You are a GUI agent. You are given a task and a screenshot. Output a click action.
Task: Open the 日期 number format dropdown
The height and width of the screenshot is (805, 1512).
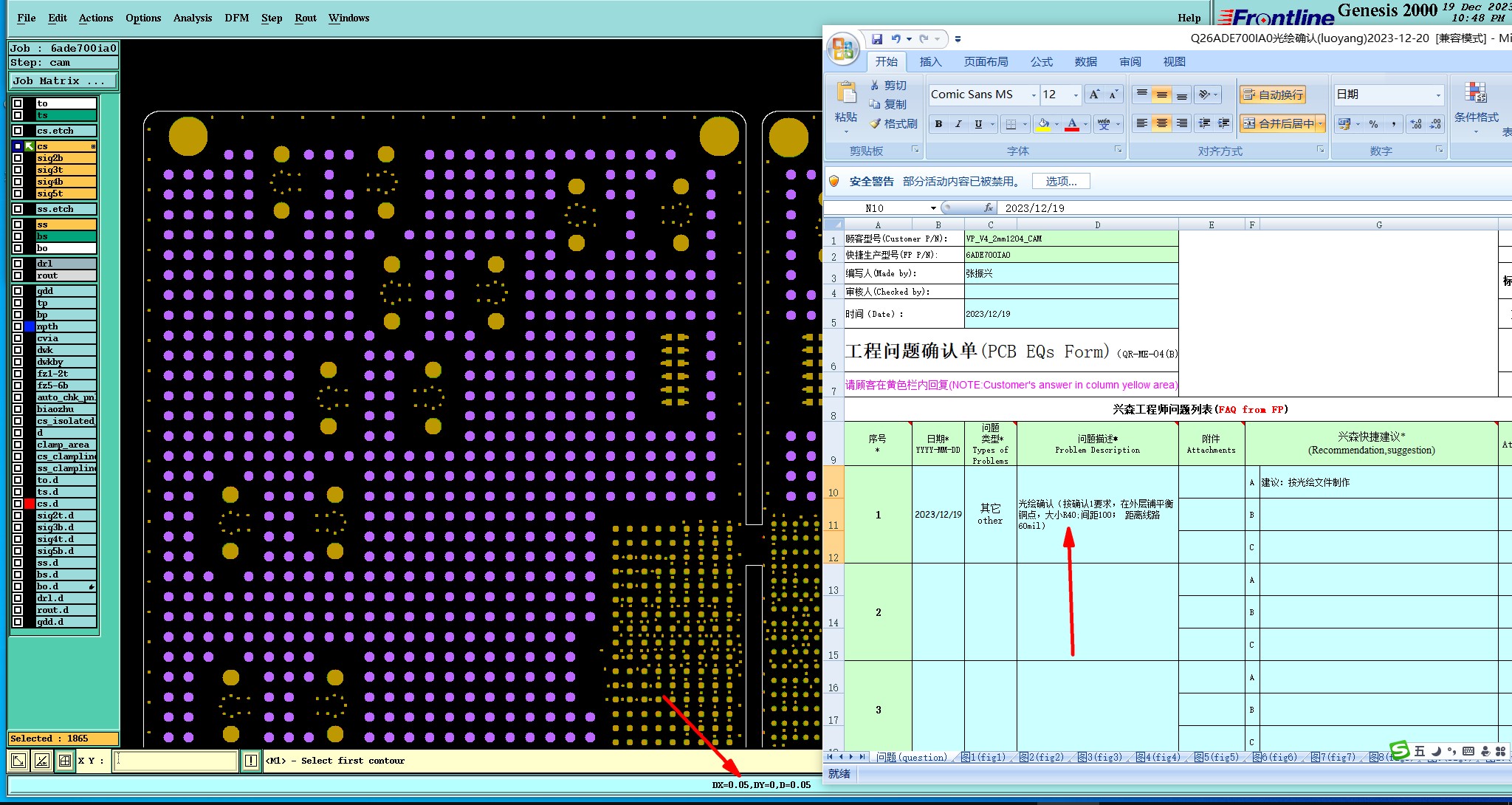(x=1437, y=95)
